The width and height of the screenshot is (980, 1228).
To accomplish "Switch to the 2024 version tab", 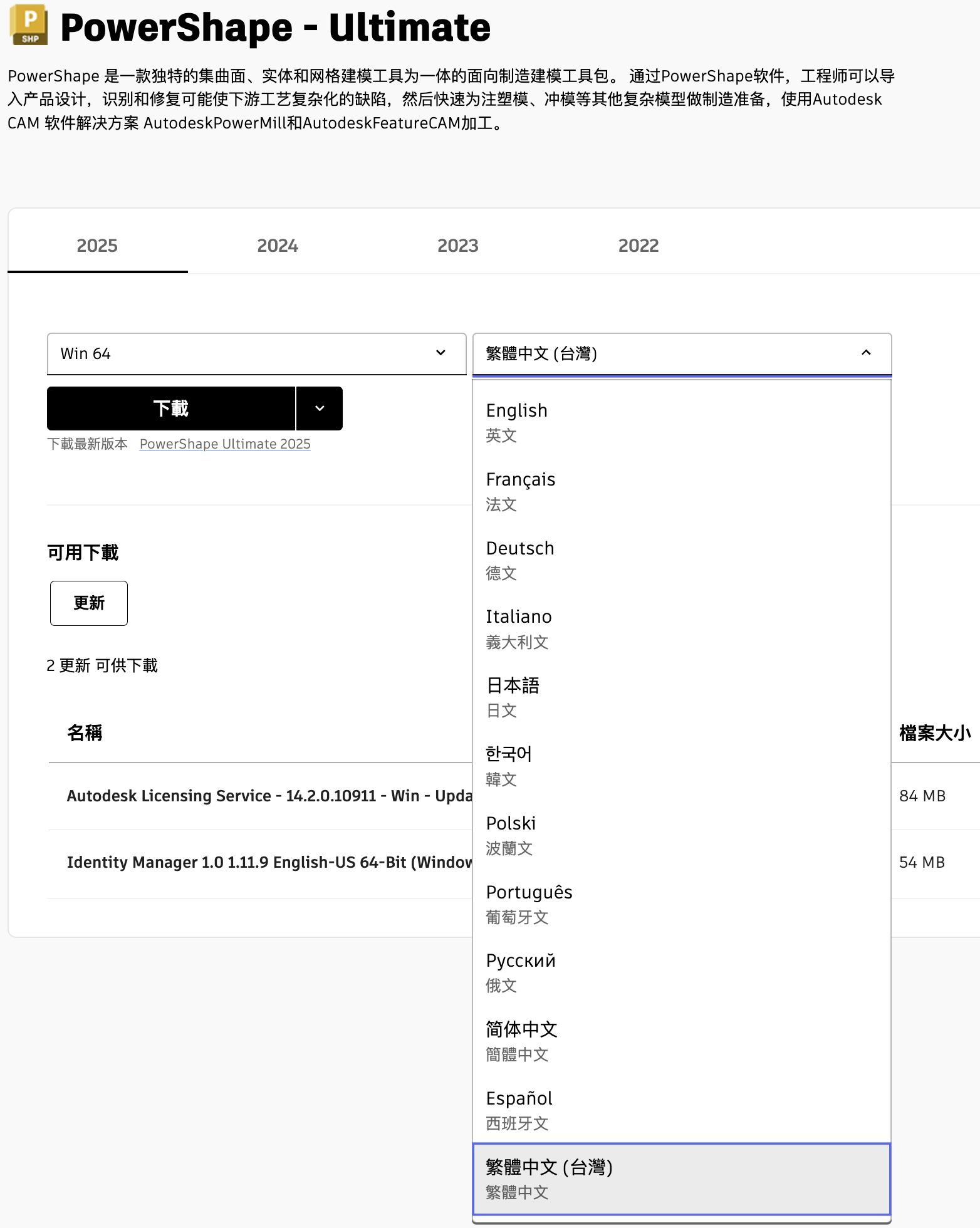I will click(278, 246).
